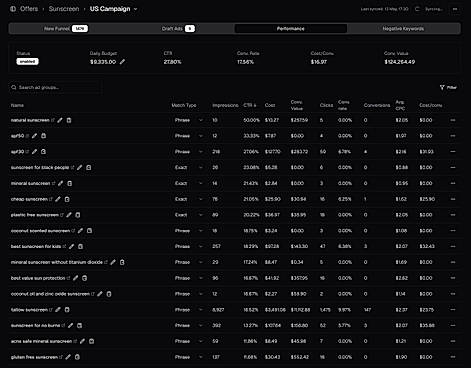Image resolution: width=471 pixels, height=368 pixels.
Task: Click the pencil icon next to spf50
Action: click(x=34, y=136)
